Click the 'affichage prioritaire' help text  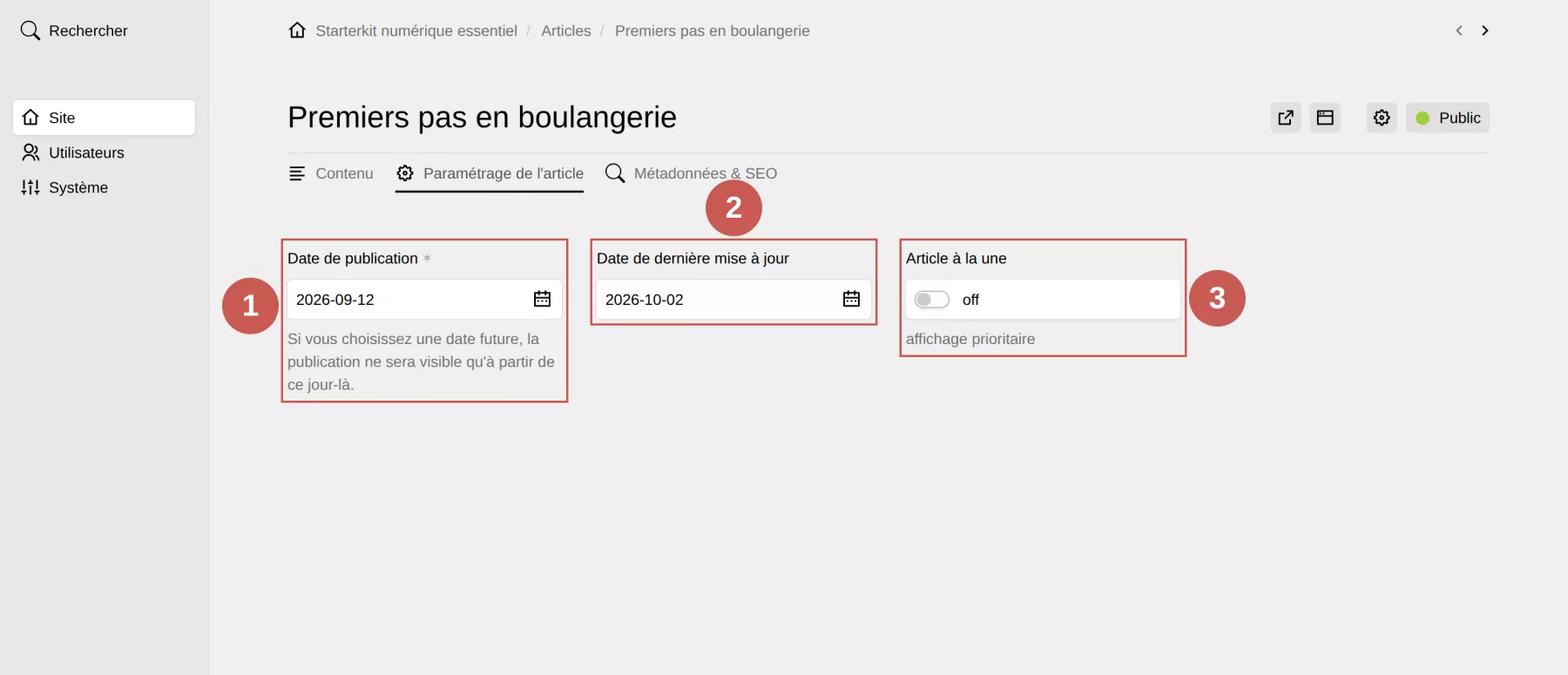970,339
